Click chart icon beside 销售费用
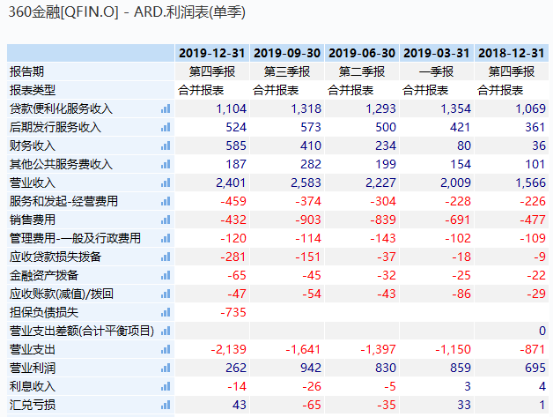 [165, 220]
